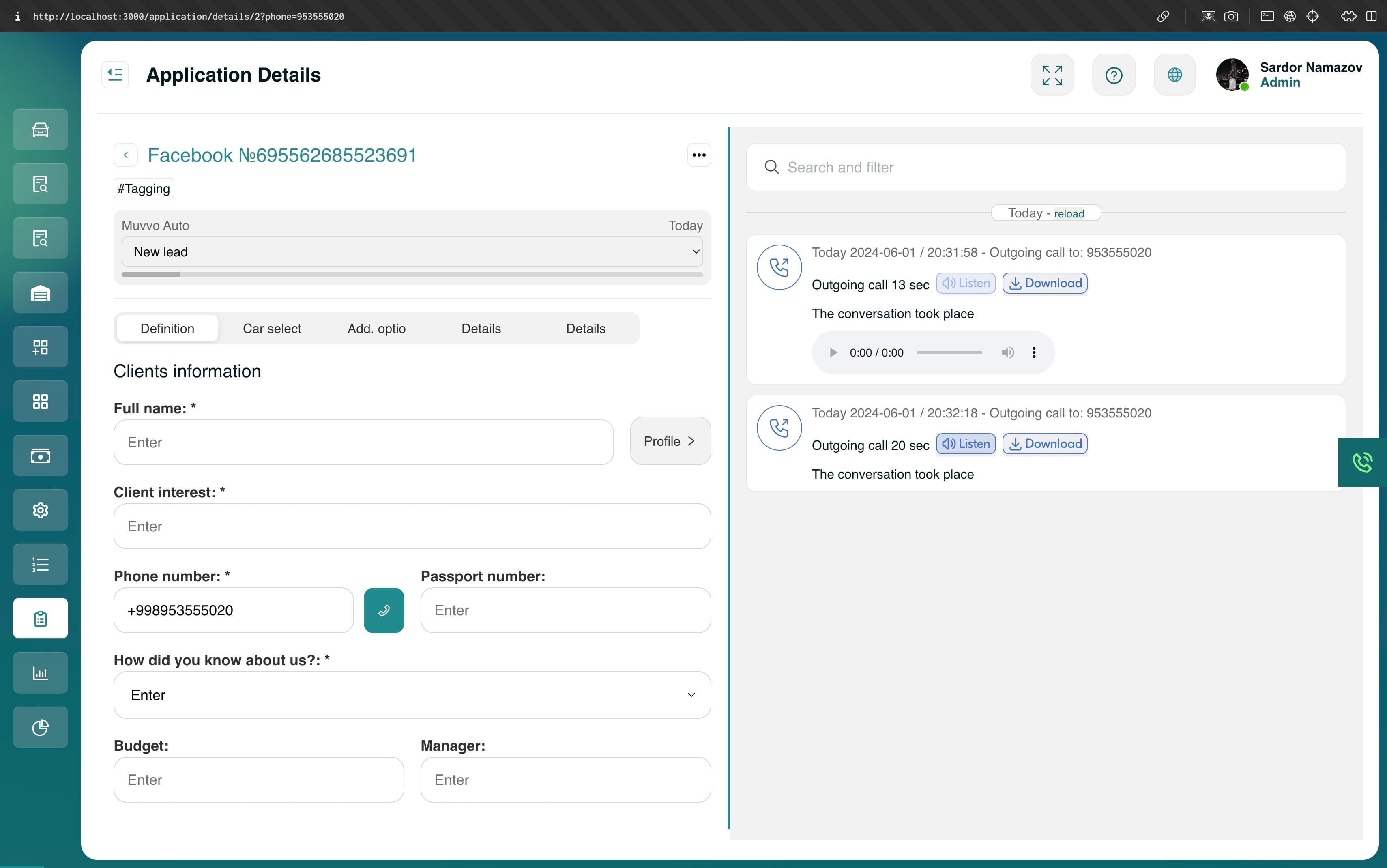Play the call recording audio
Viewport: 1387px width, 868px height.
point(833,352)
